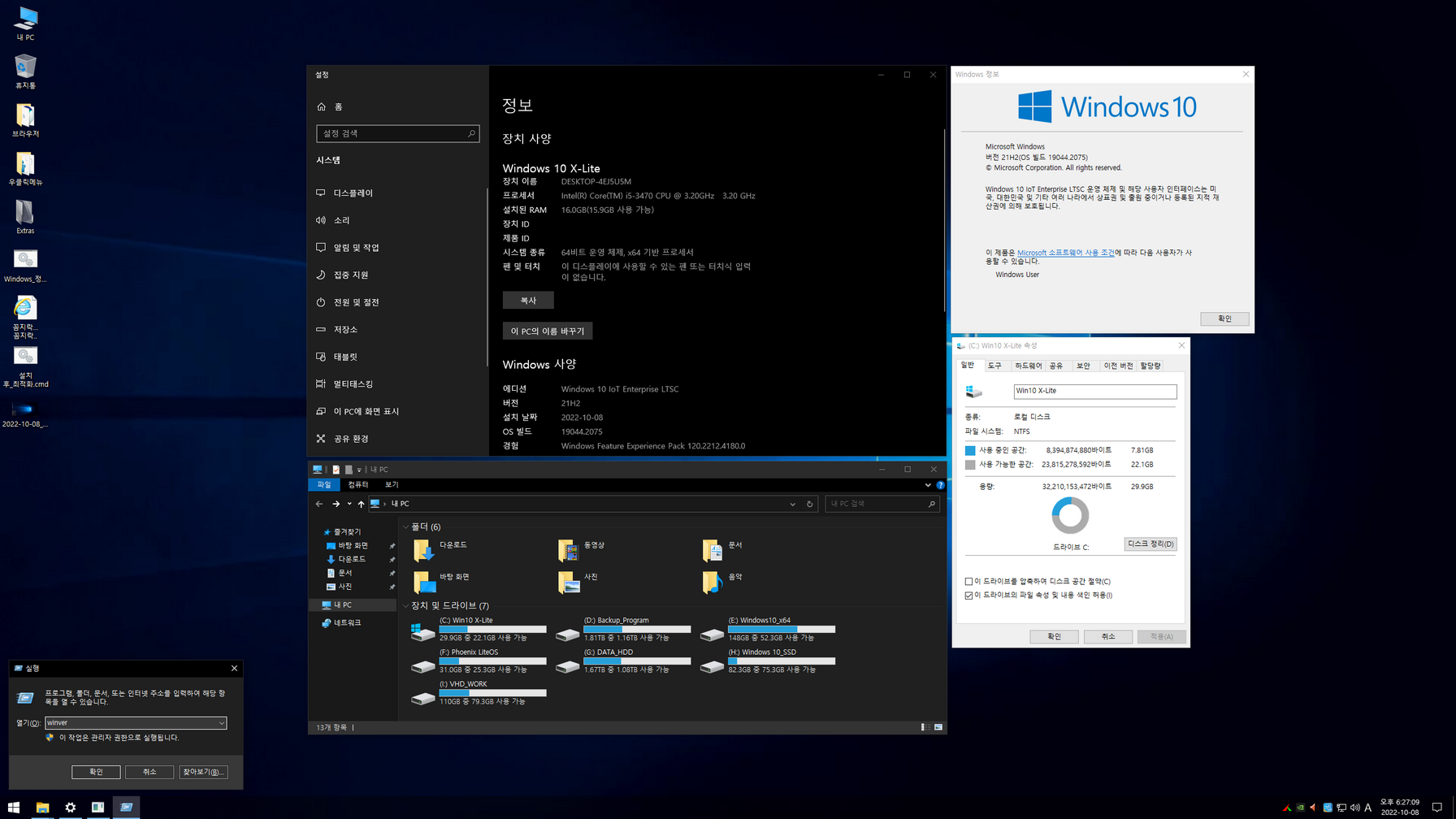Open the 보기 ribbon tab
The image size is (1456, 819).
click(x=392, y=485)
